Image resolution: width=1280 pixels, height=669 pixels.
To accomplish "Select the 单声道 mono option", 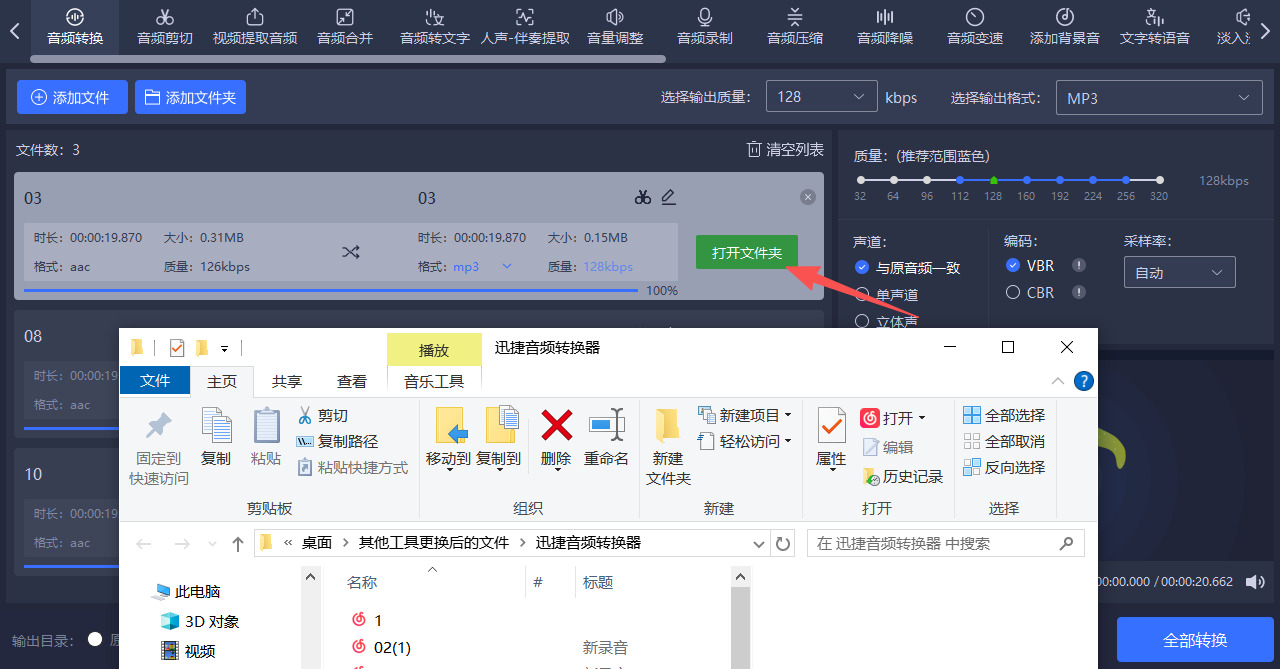I will (x=887, y=295).
